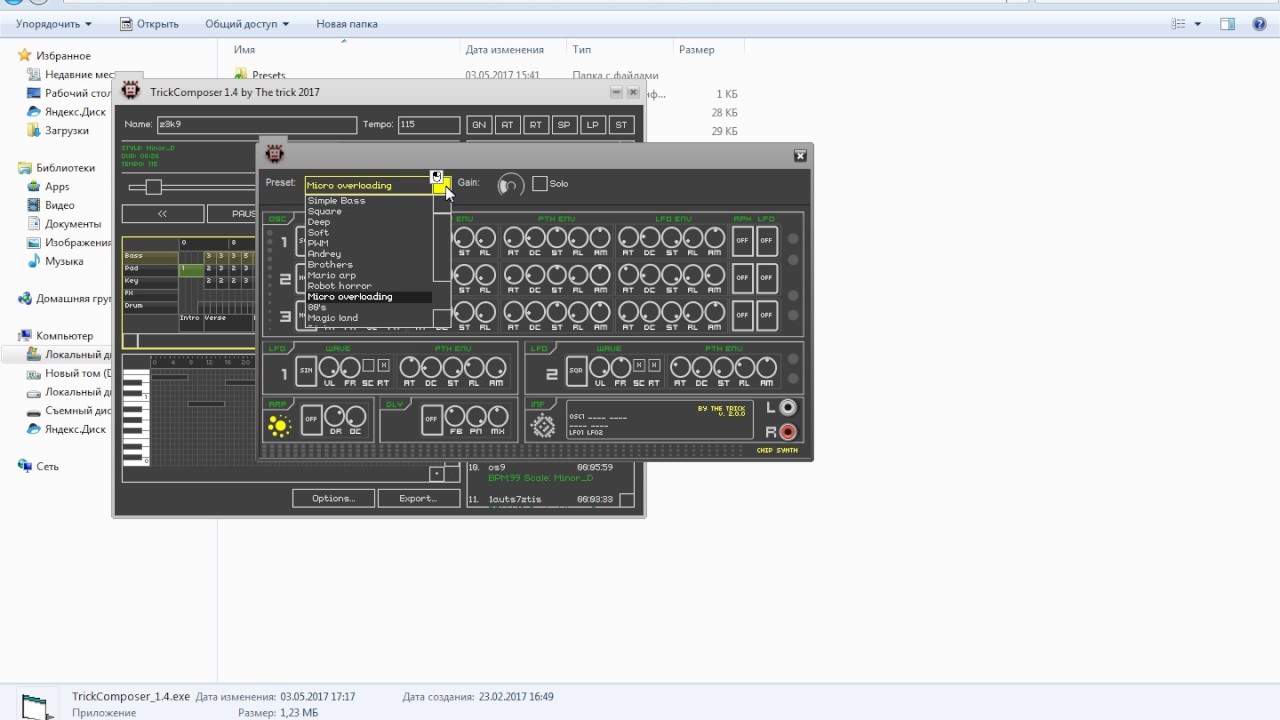Toggle LFO 2 SC checkbox
1280x720 pixels.
coord(639,365)
